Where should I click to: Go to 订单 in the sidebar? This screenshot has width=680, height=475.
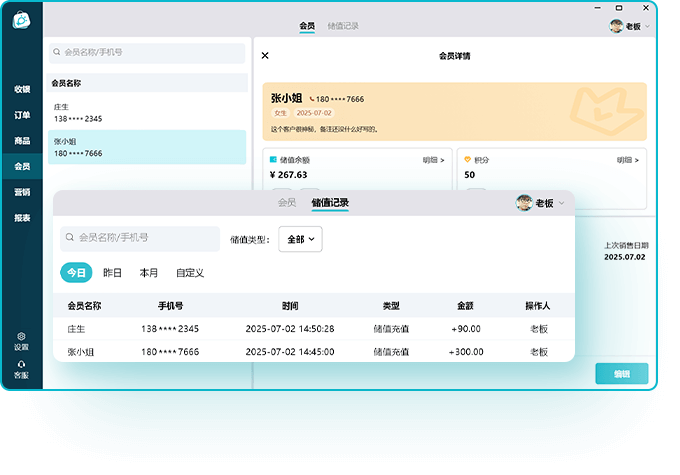22,115
